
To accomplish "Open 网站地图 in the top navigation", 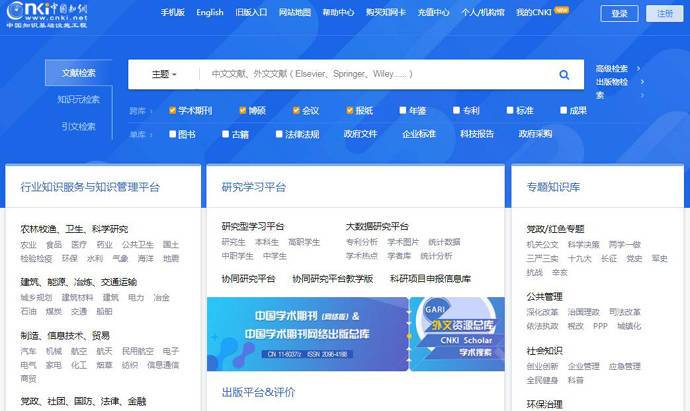I will [295, 12].
